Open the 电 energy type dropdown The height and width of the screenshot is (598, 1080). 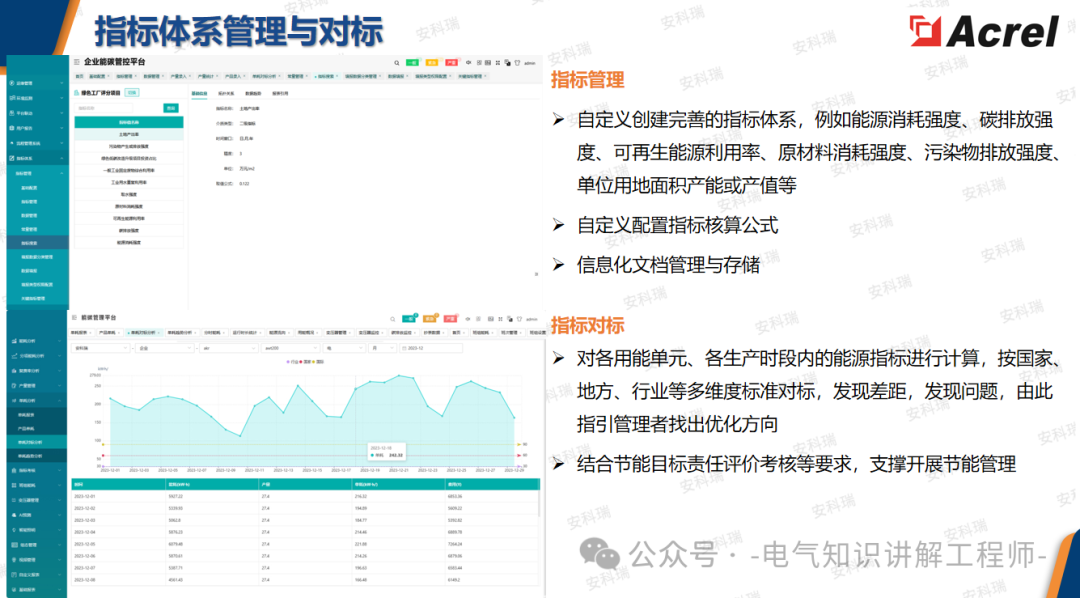(342, 348)
